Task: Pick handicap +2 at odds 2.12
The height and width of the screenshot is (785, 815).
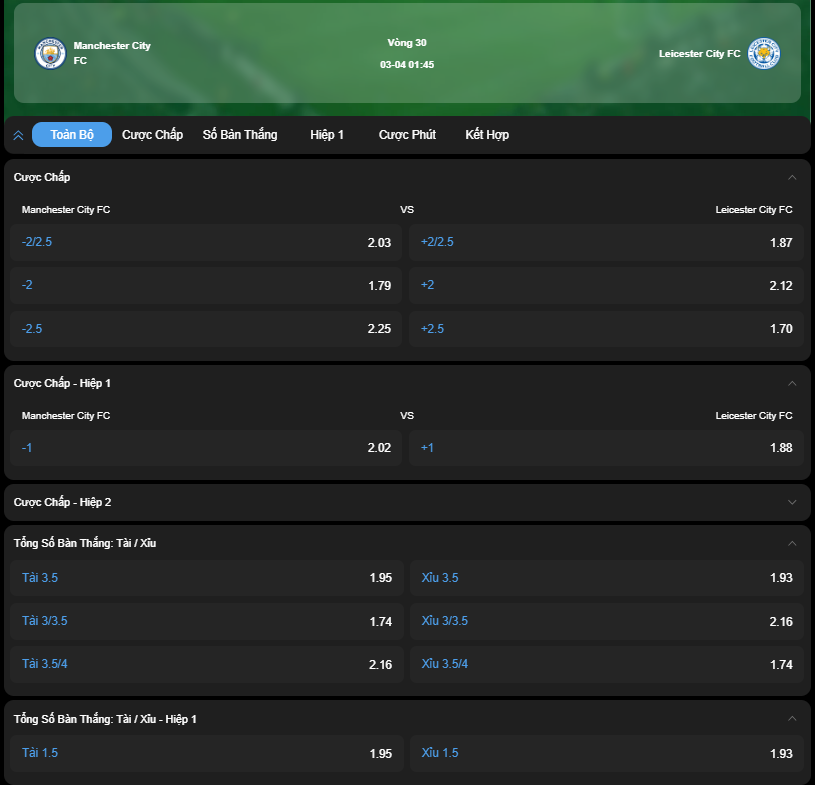Action: (606, 285)
